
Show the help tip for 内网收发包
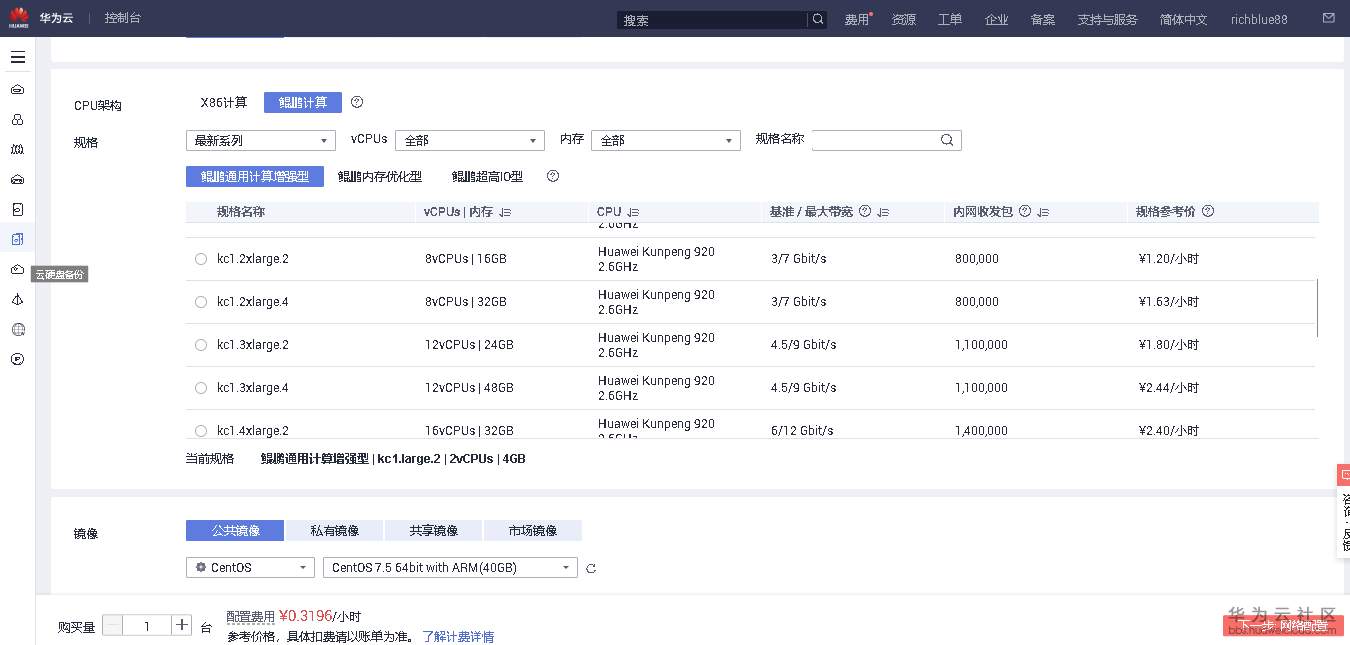pos(1025,211)
